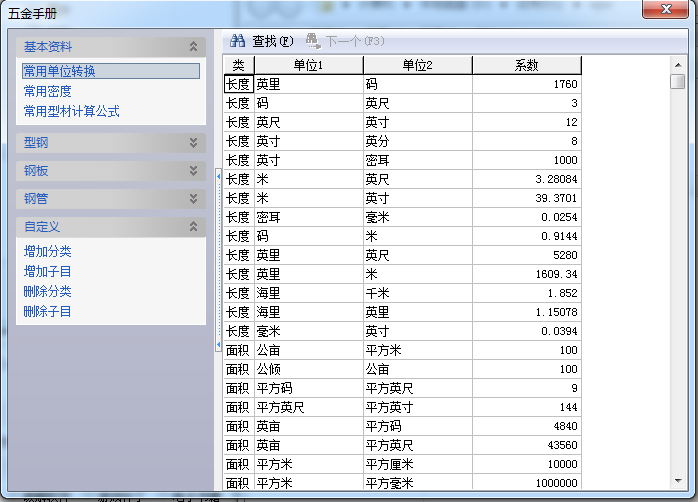Select coefficient cell 3.28084
The image size is (698, 502).
point(527,179)
